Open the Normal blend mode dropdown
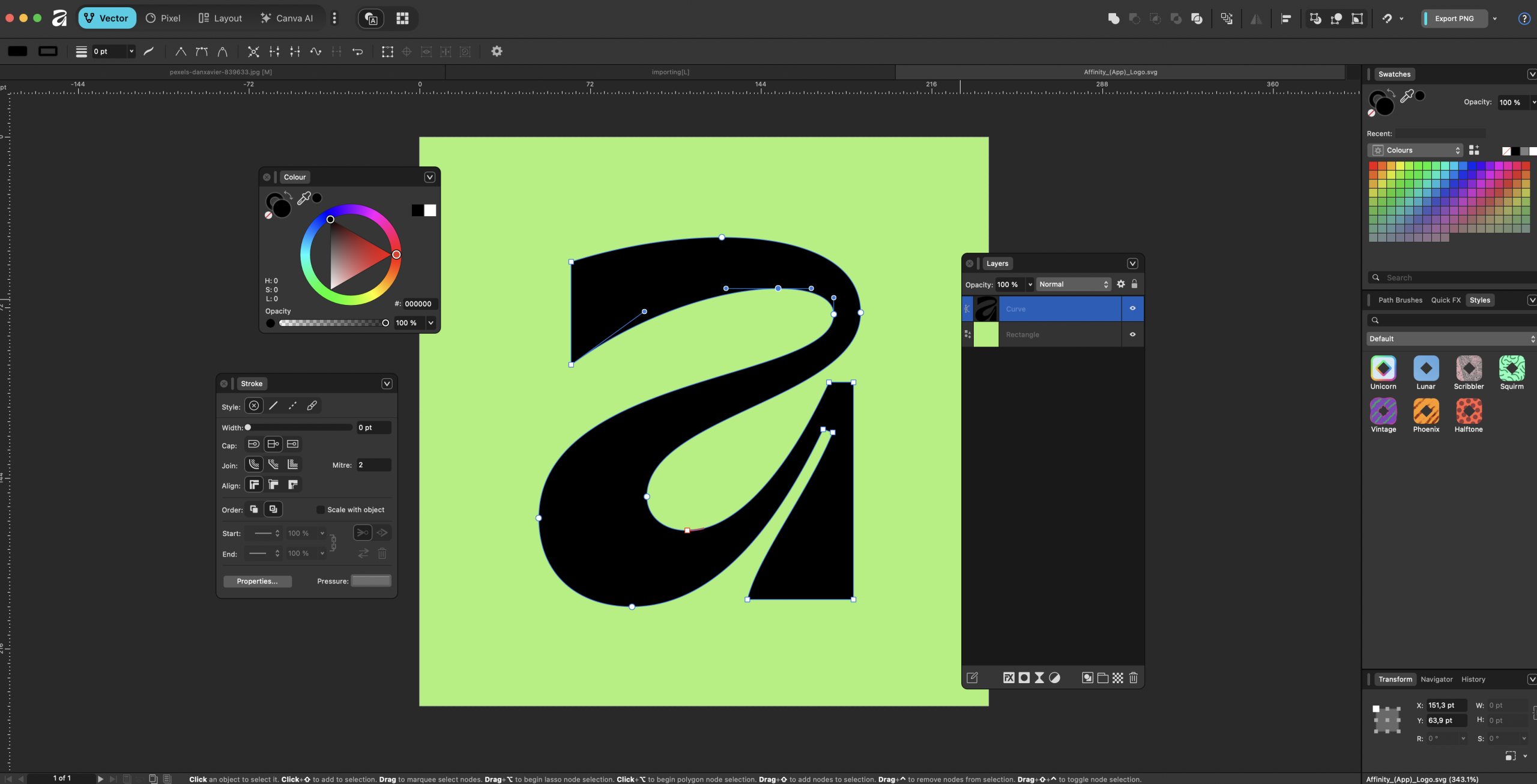This screenshot has width=1537, height=784. pyautogui.click(x=1073, y=285)
